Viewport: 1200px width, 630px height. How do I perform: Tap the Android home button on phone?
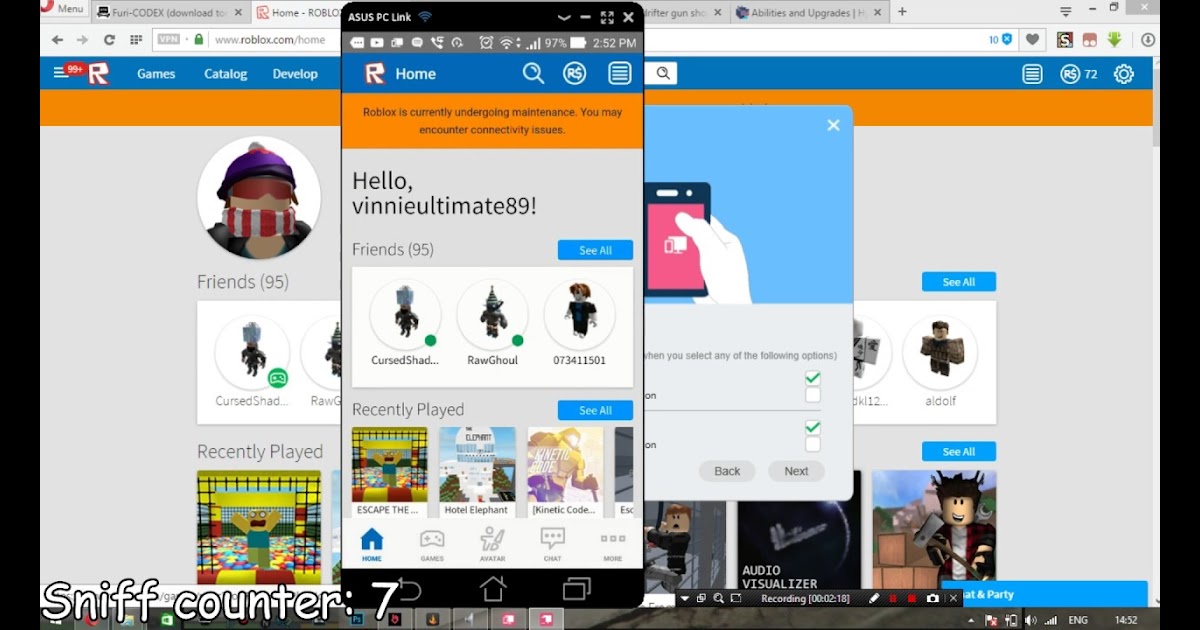coord(492,588)
